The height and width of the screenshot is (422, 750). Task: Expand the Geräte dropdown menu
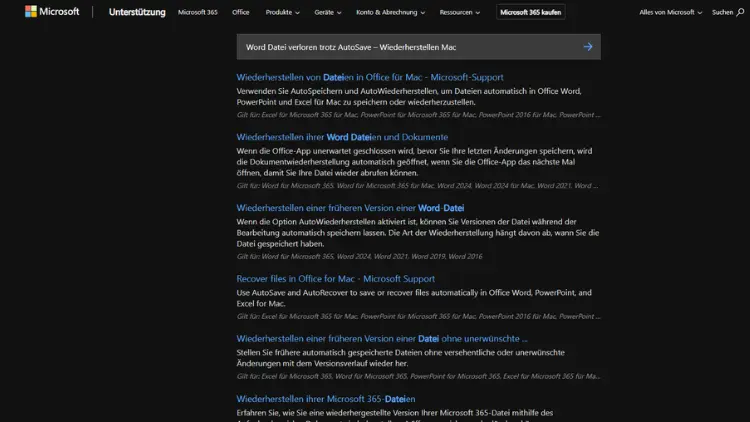tap(328, 13)
